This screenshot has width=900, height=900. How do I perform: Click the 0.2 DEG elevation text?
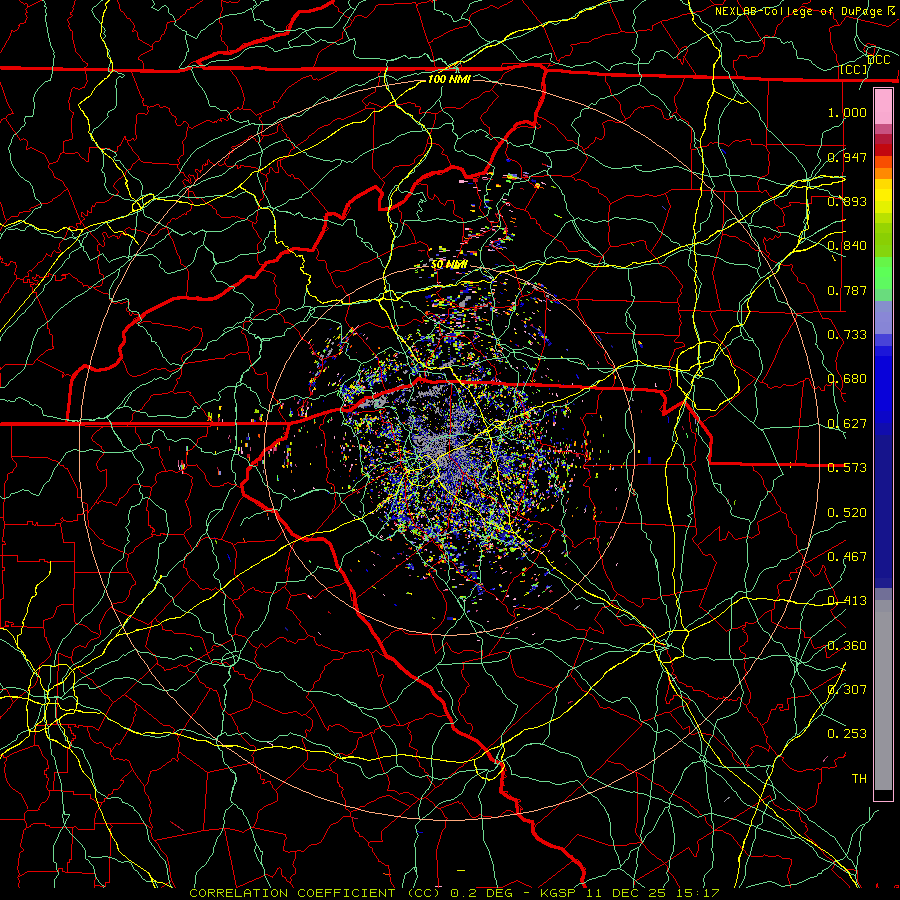pyautogui.click(x=480, y=893)
